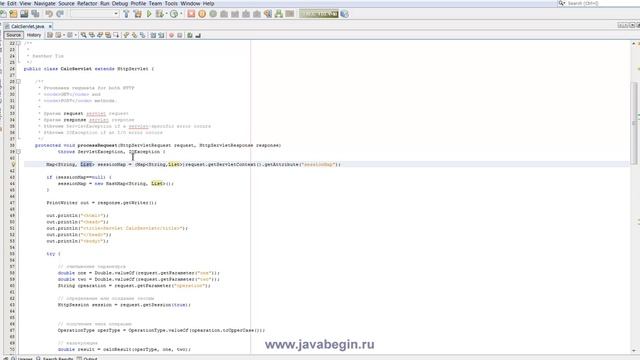
Task: Open the Source menu
Action: [66, 3]
